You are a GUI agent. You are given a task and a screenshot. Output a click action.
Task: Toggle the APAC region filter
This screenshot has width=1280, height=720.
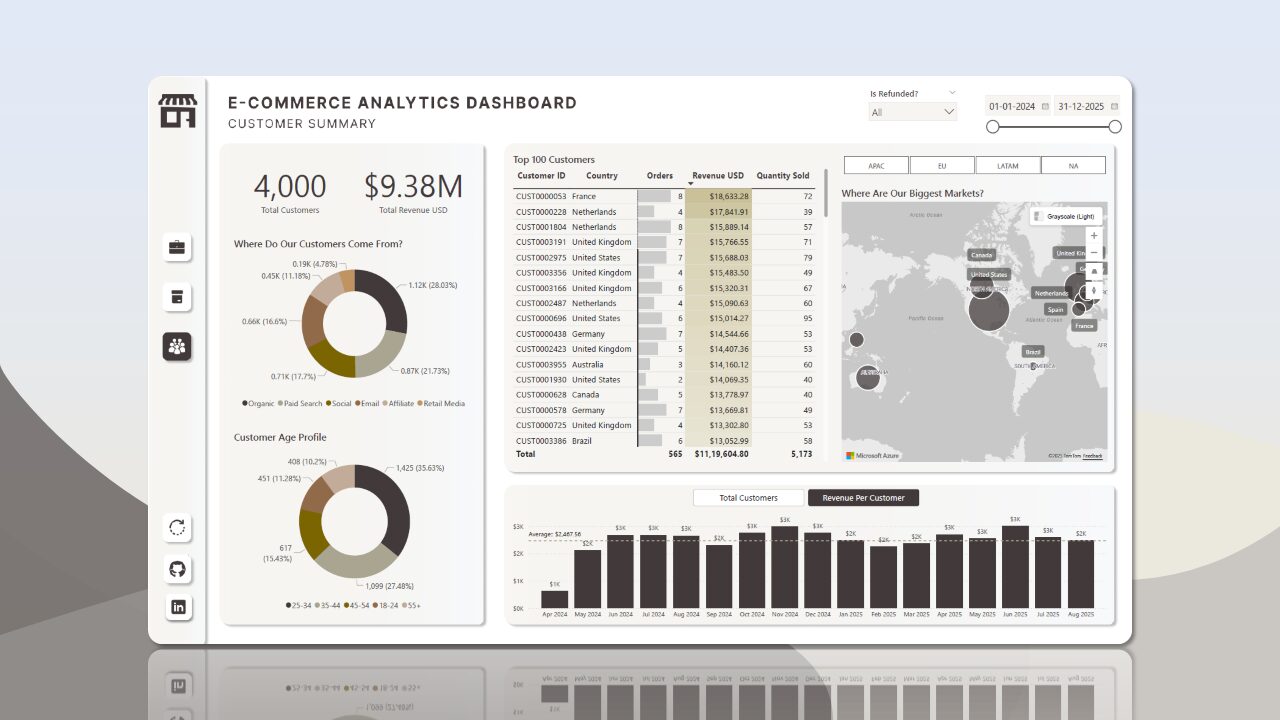(x=876, y=166)
